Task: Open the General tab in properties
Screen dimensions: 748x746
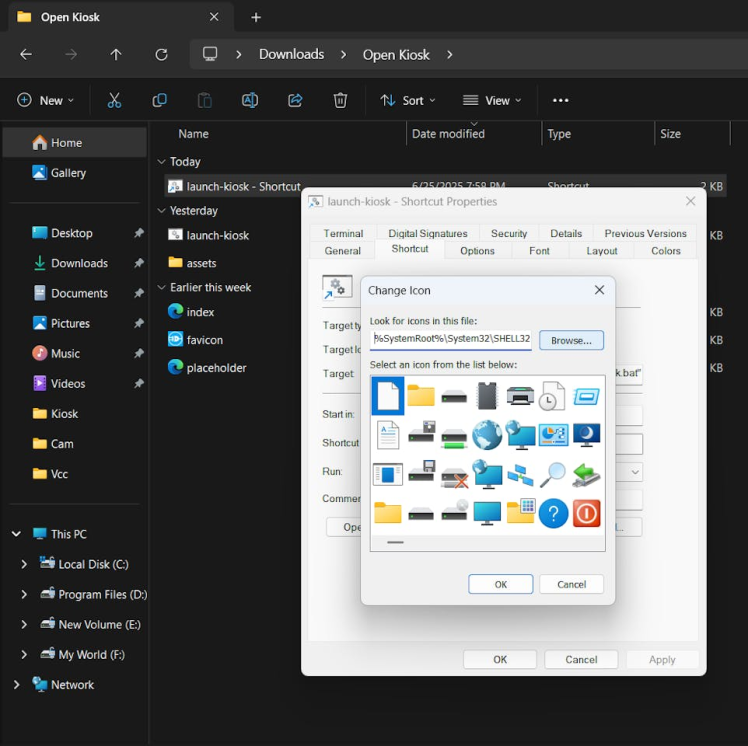Action: [x=343, y=251]
